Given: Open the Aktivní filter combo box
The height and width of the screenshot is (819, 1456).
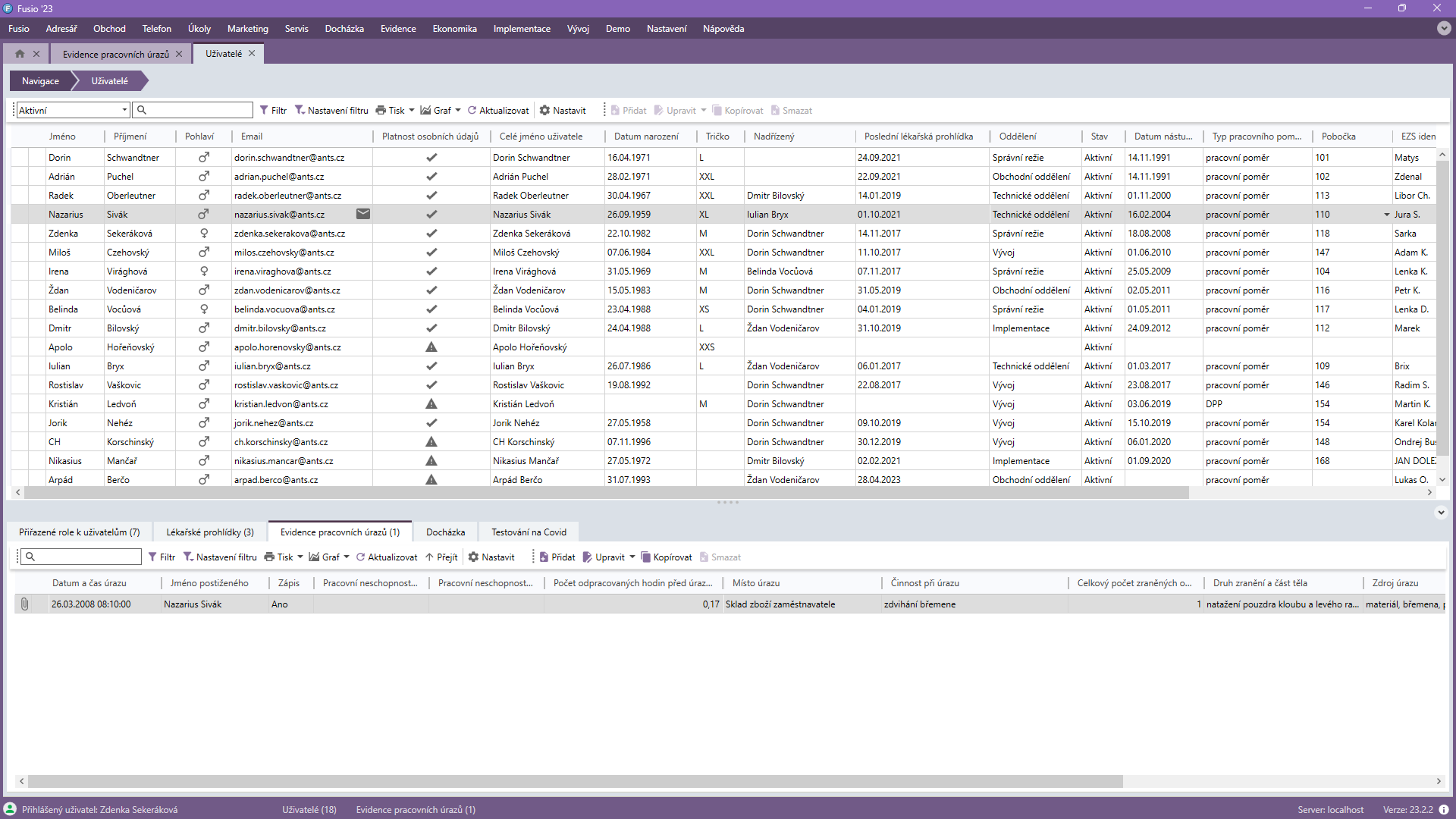Looking at the screenshot, I should (73, 110).
